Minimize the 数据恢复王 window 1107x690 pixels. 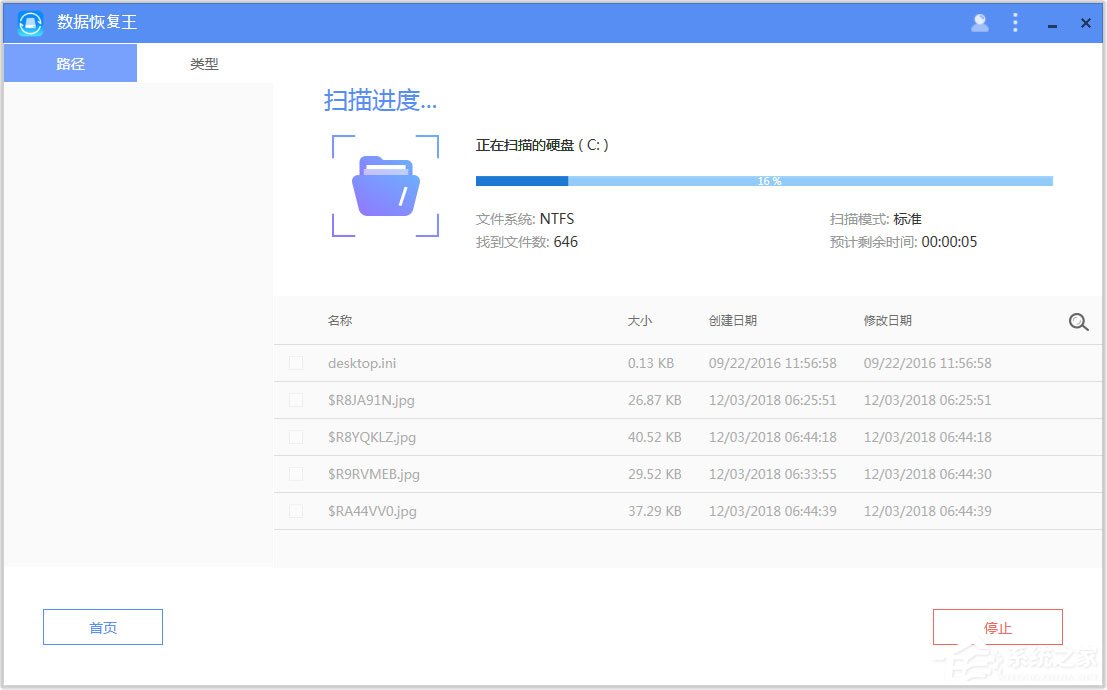(1051, 22)
